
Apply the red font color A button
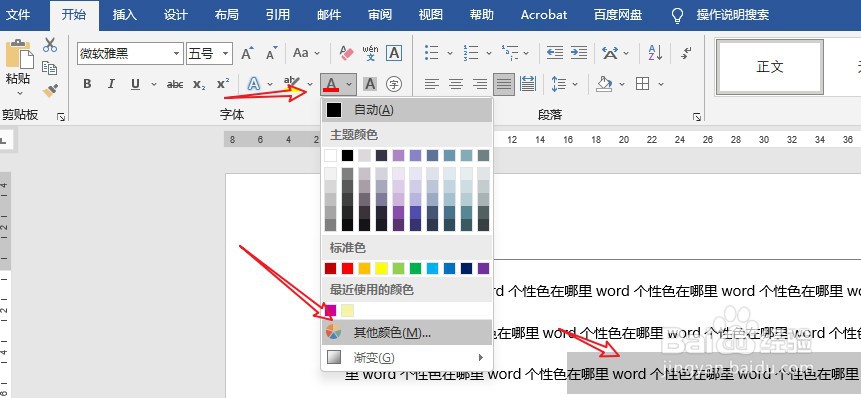331,84
